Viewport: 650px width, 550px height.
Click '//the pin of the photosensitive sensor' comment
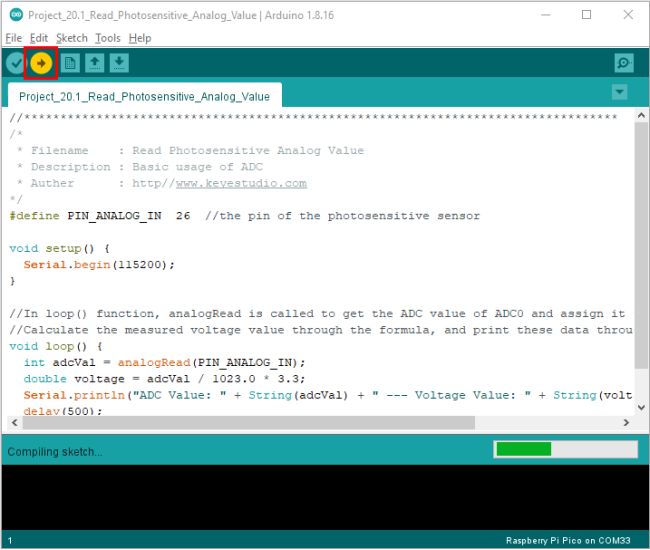tap(342, 216)
